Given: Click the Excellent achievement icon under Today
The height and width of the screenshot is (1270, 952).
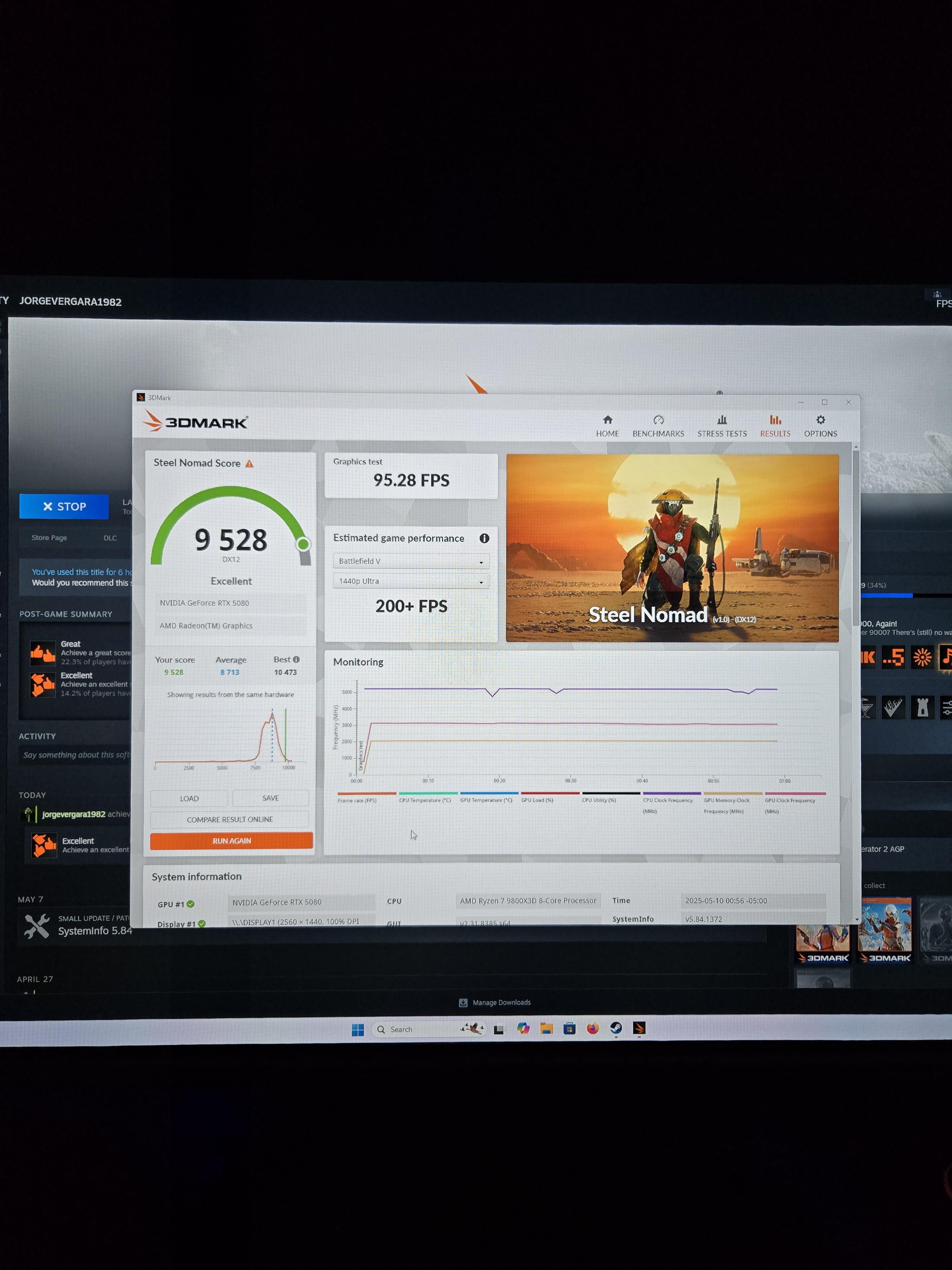Looking at the screenshot, I should coord(44,845).
